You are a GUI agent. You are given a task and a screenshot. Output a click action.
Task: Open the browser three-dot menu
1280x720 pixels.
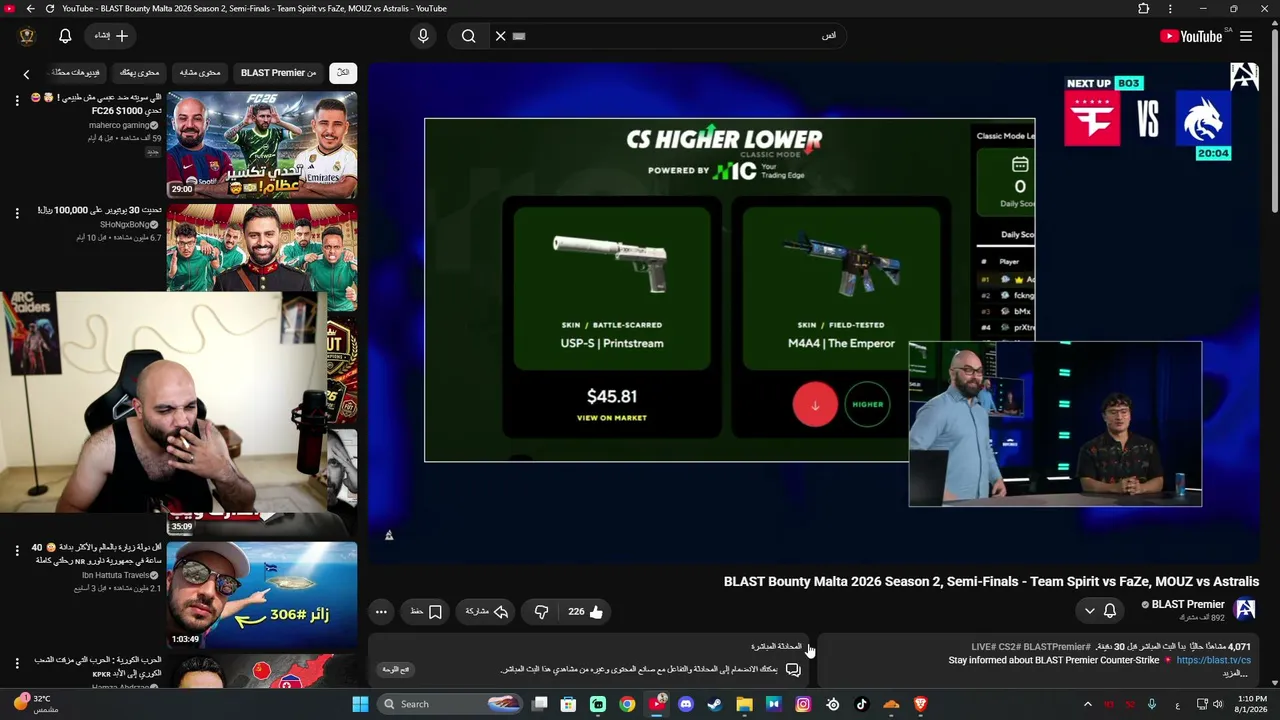[x=1171, y=9]
